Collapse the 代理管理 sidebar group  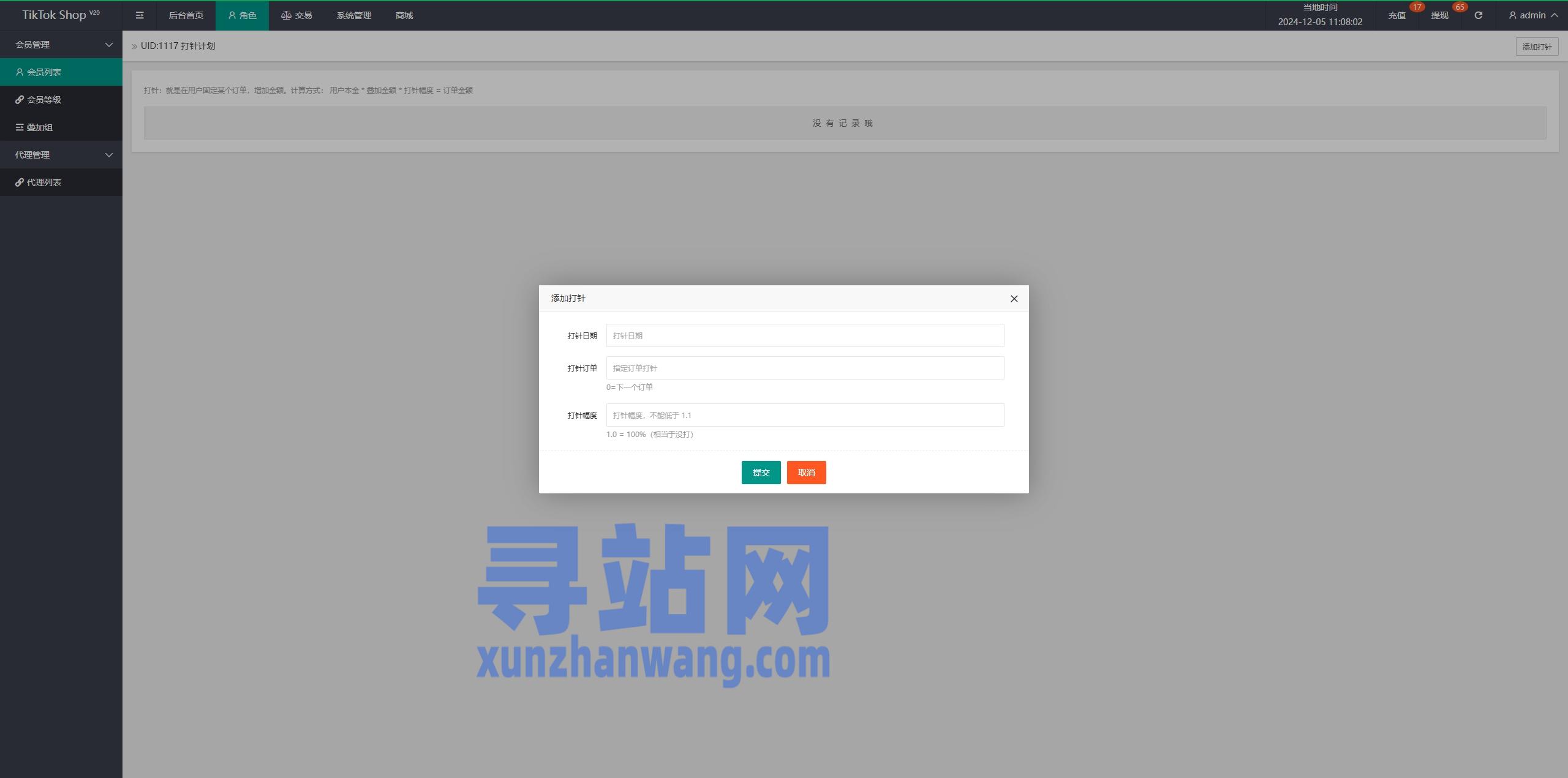click(x=61, y=155)
